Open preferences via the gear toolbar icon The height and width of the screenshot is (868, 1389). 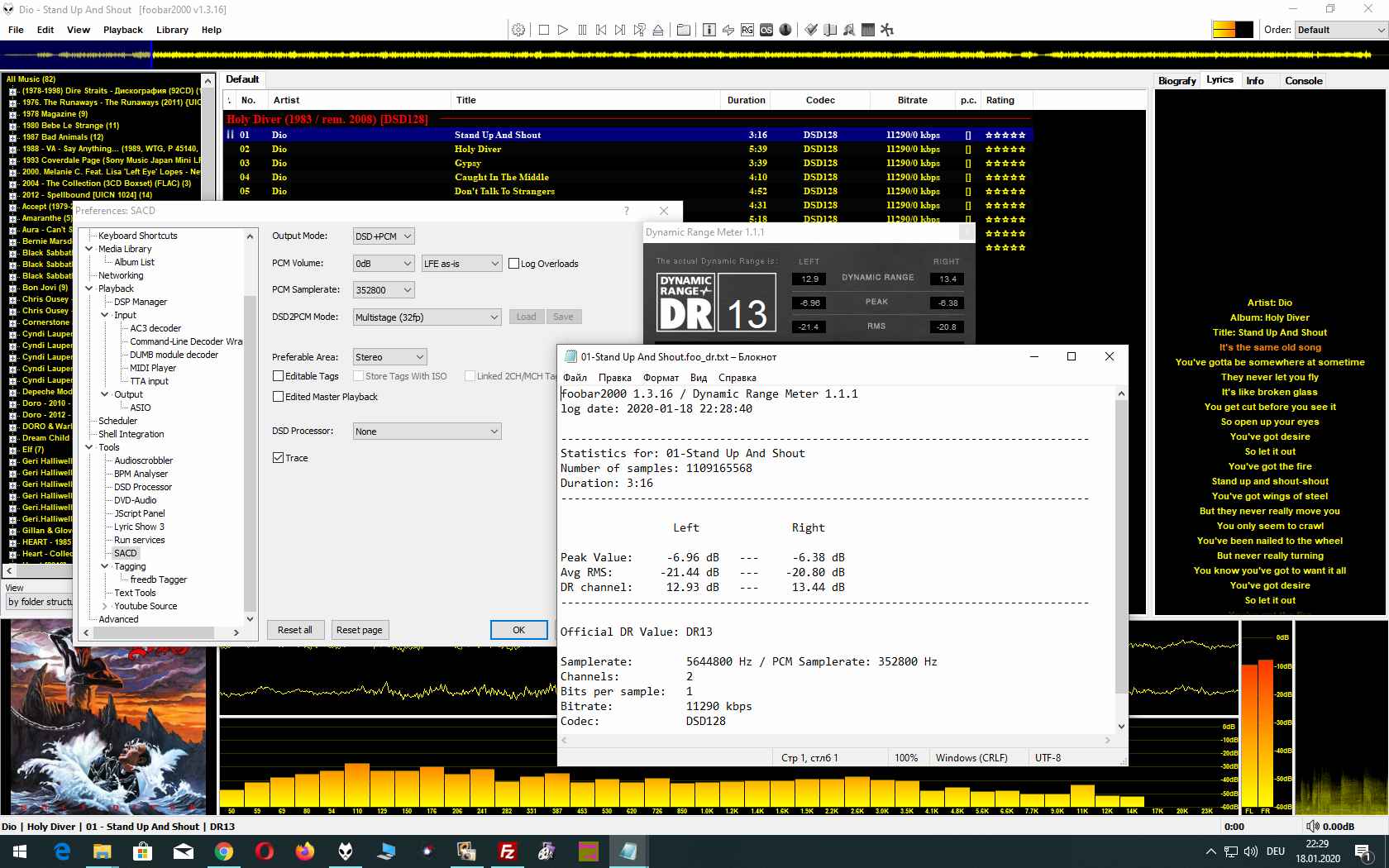(518, 30)
